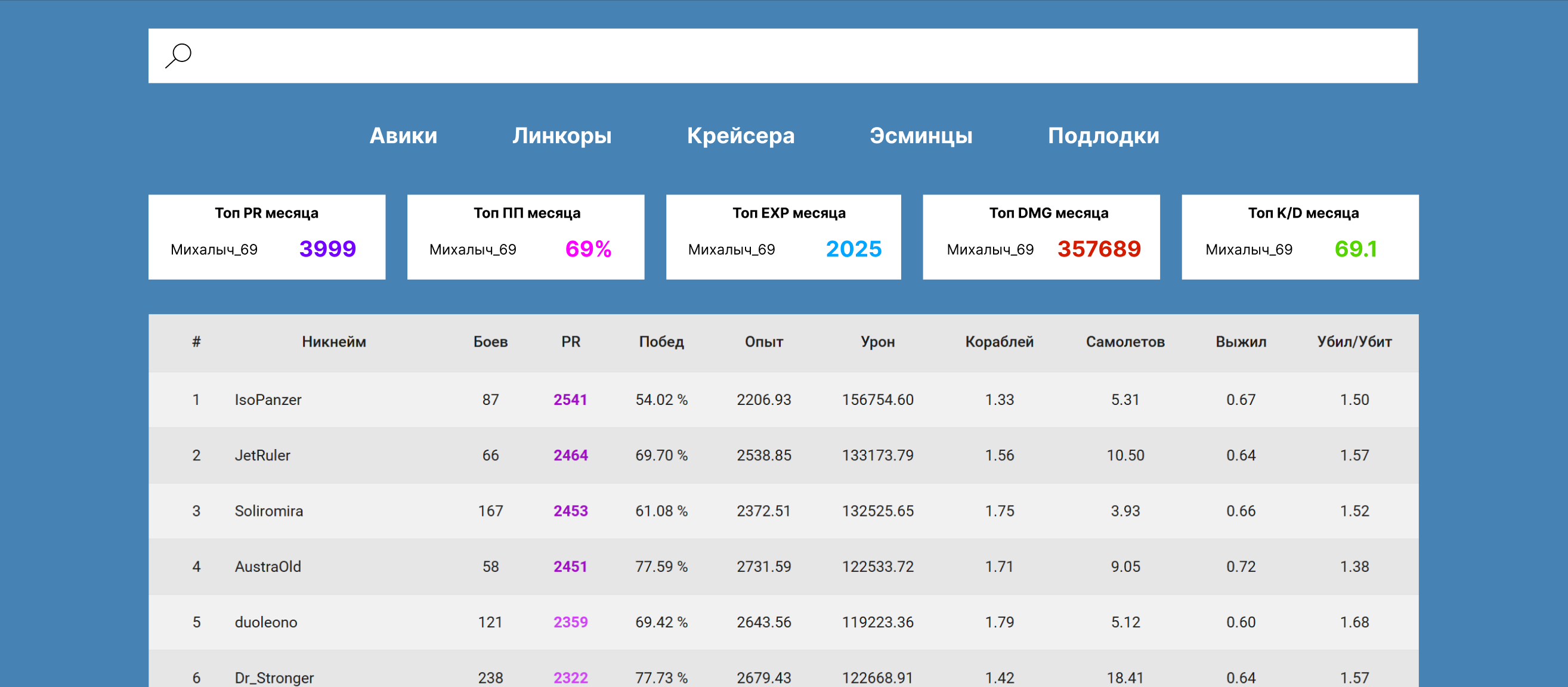Open player AustraOld's row
Viewport: 1568px width, 687px height.
[x=783, y=567]
